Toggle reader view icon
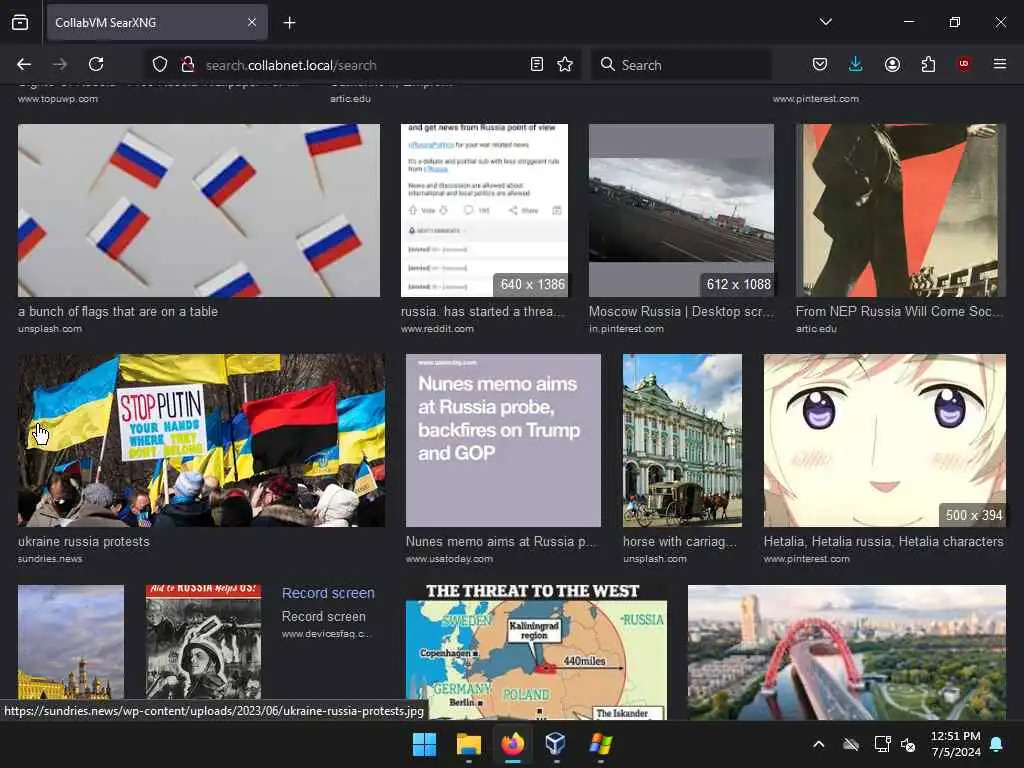Image resolution: width=1024 pixels, height=768 pixels. pos(537,64)
